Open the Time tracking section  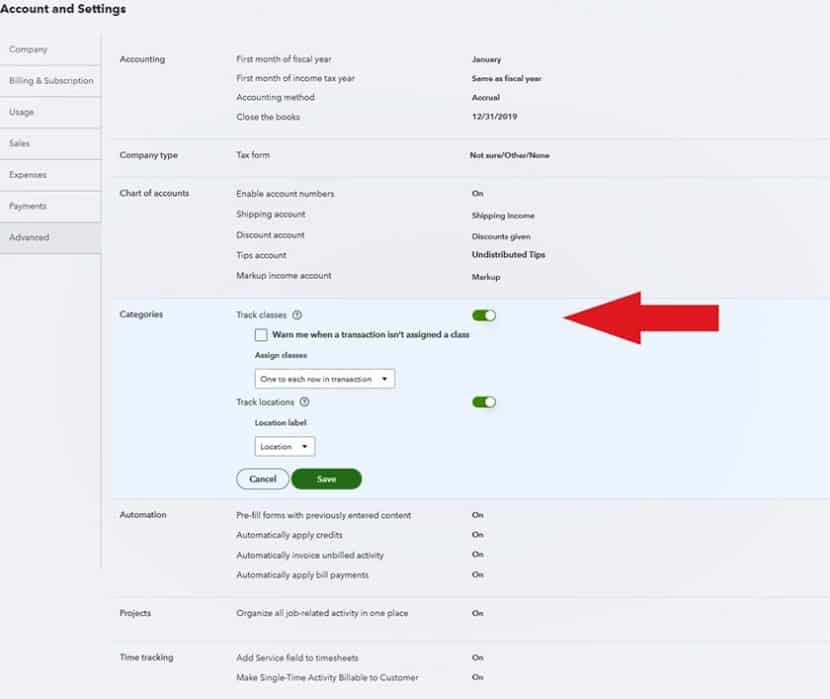pos(145,657)
